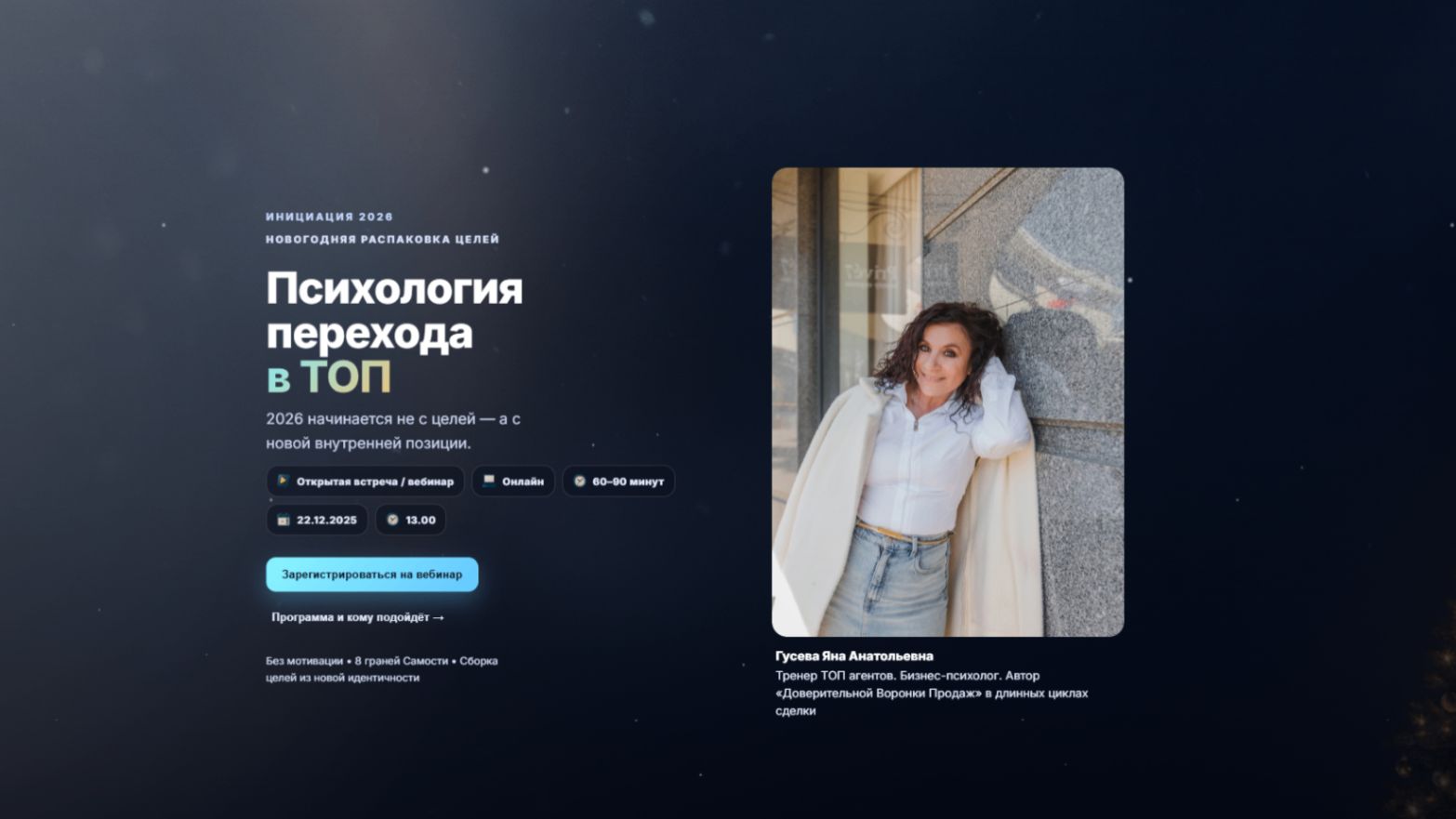This screenshot has width=1456, height=819.
Task: Click the name Гусева Яна Анатольевна
Action: 854,655
